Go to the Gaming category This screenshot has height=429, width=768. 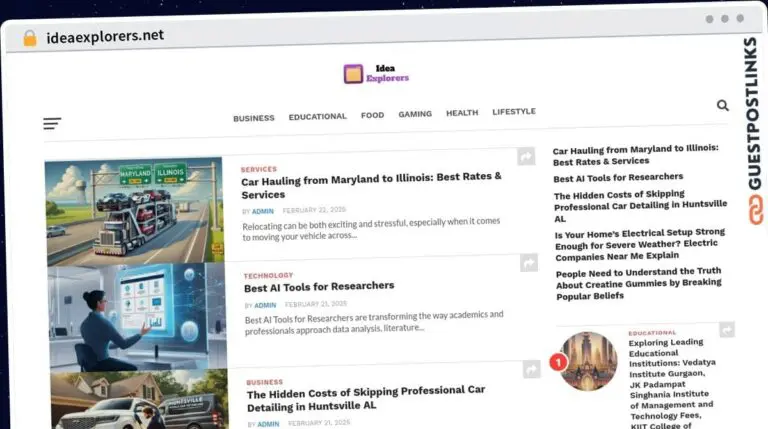415,114
